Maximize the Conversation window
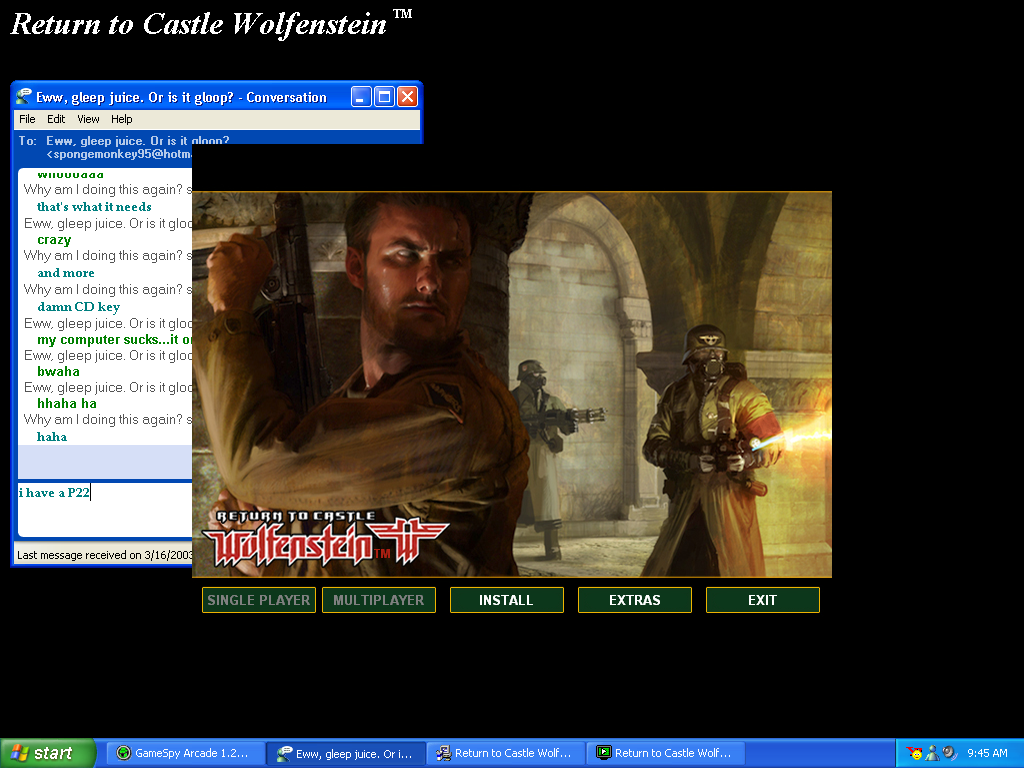Screen dimensions: 1024x768 [384, 97]
